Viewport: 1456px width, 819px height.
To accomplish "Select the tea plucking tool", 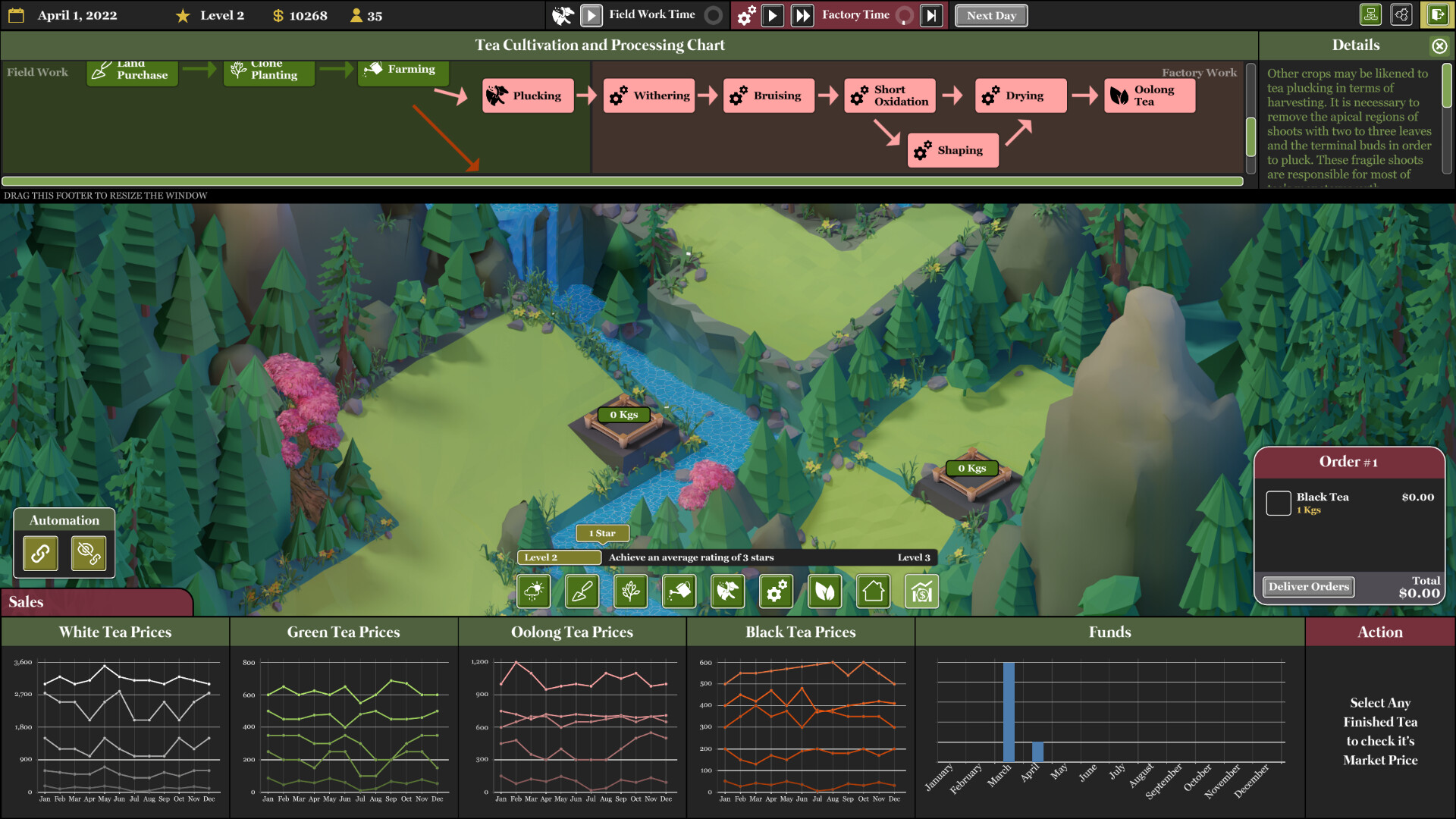I will click(x=728, y=591).
